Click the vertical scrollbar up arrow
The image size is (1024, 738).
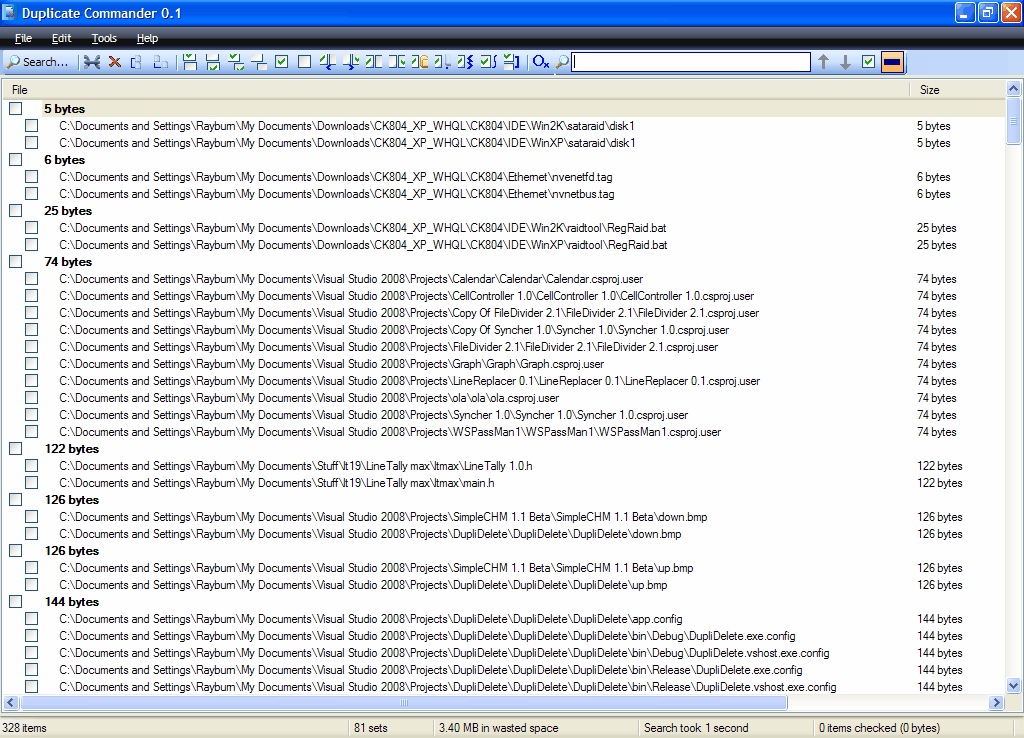pyautogui.click(x=1013, y=88)
